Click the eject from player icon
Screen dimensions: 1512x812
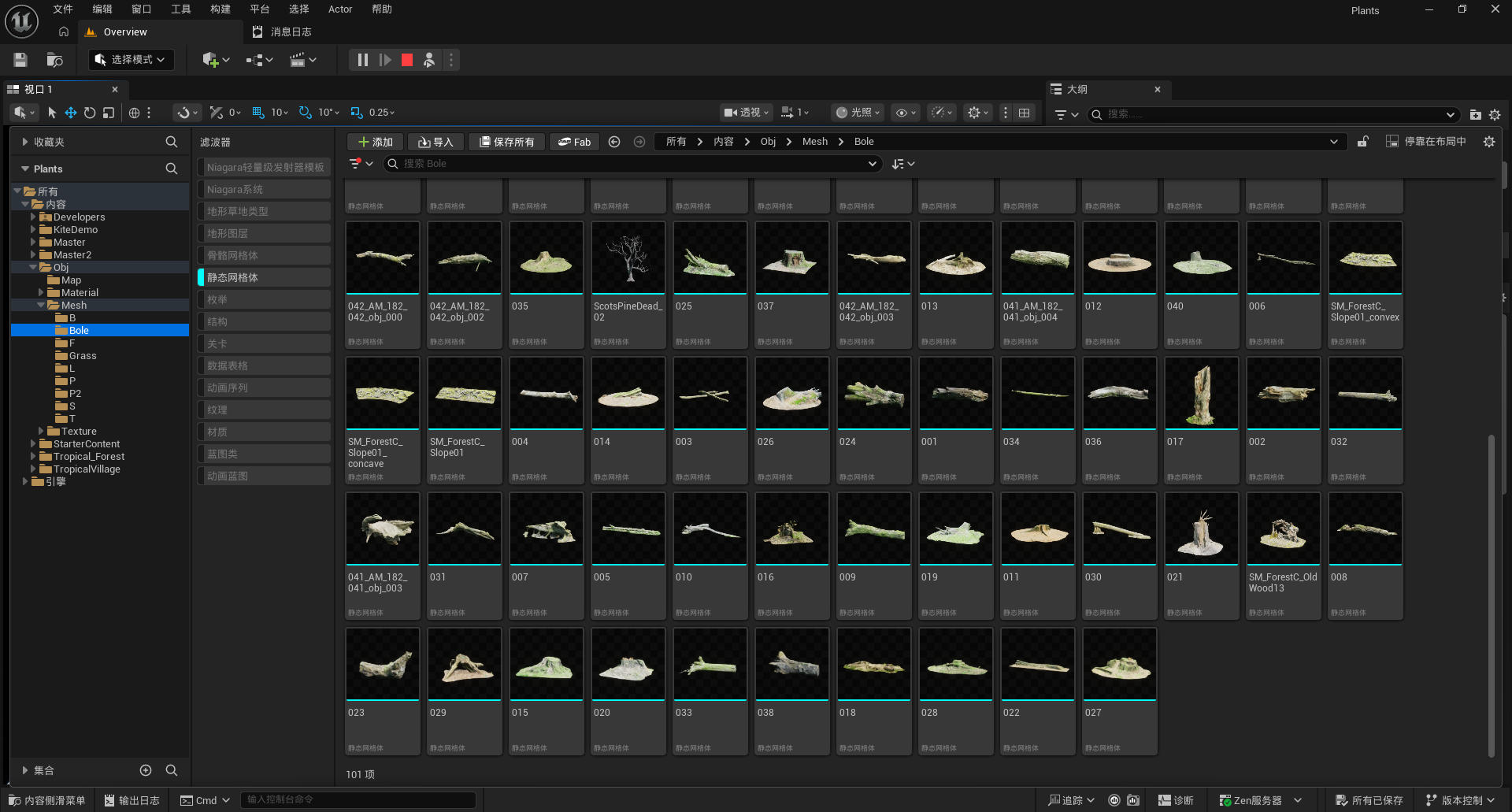point(429,60)
